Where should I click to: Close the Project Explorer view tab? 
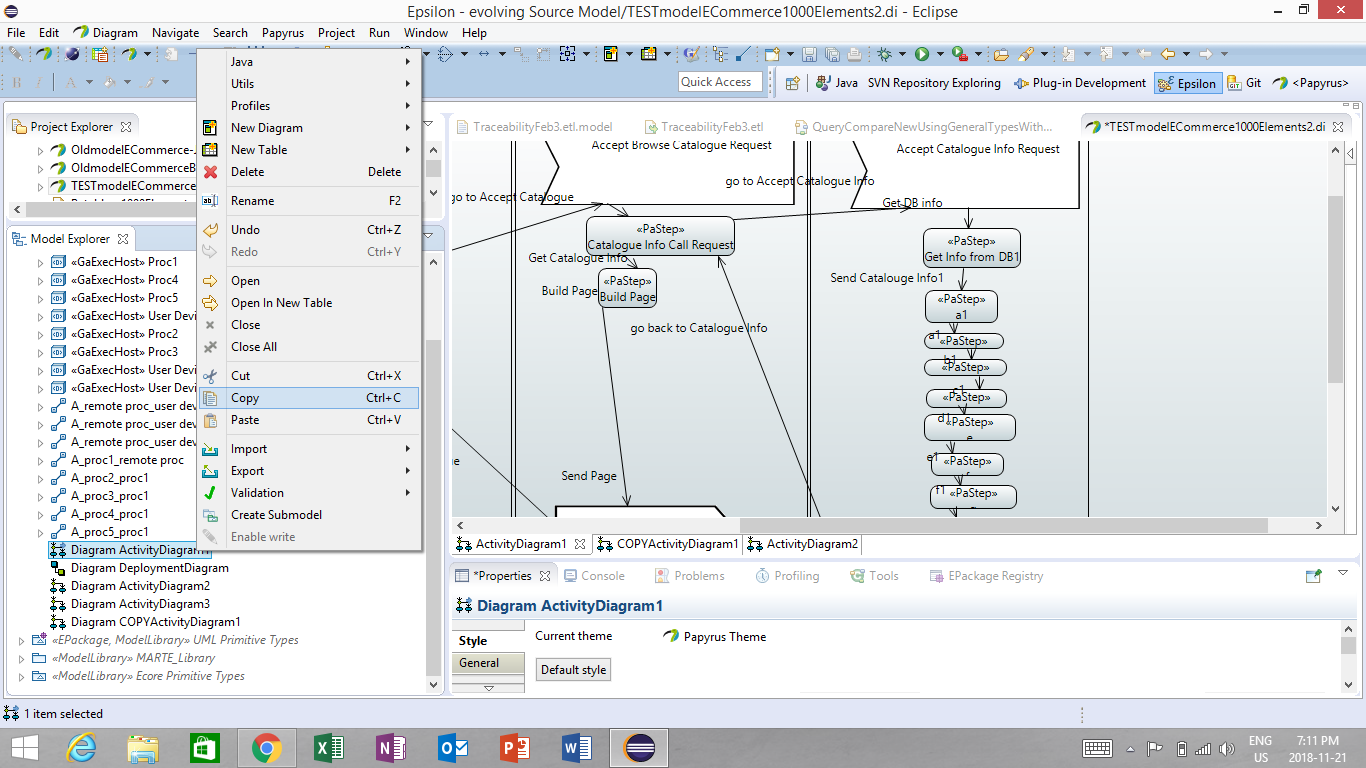tap(126, 127)
